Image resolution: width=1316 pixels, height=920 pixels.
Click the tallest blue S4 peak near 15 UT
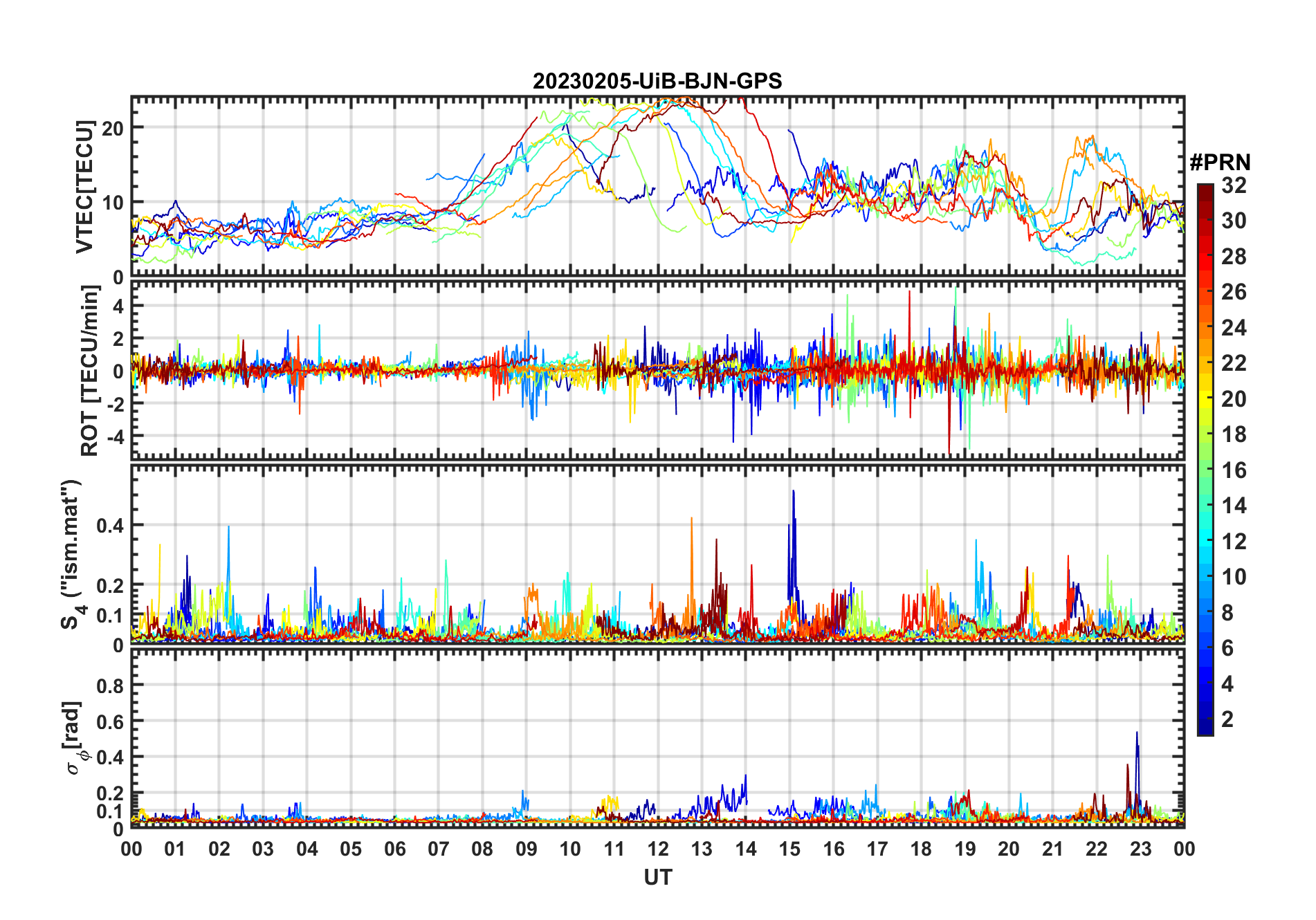[x=793, y=493]
